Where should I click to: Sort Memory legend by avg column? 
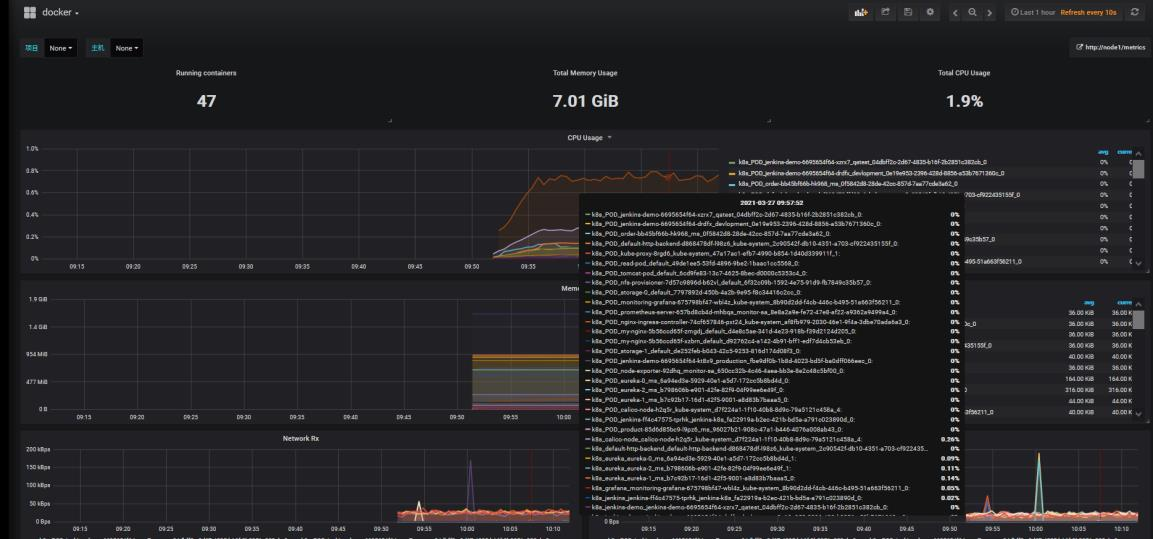tap(1088, 303)
